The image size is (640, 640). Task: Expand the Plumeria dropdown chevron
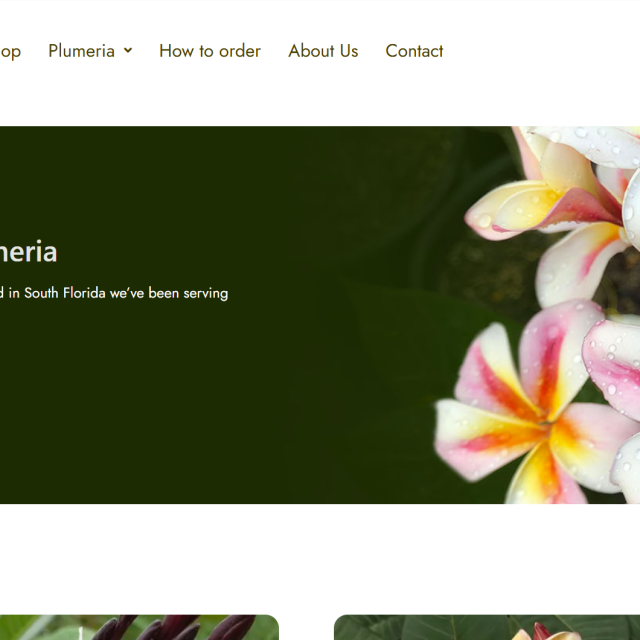click(128, 51)
